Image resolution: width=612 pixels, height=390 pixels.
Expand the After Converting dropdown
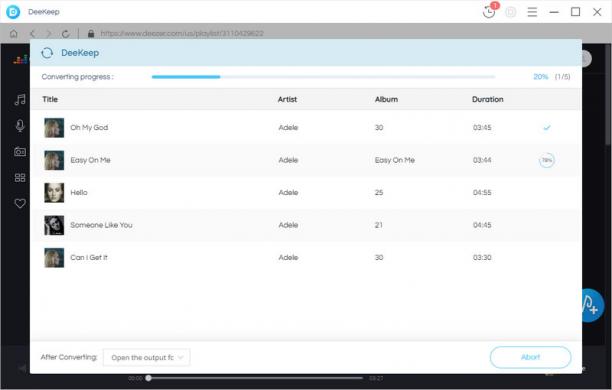(146, 357)
